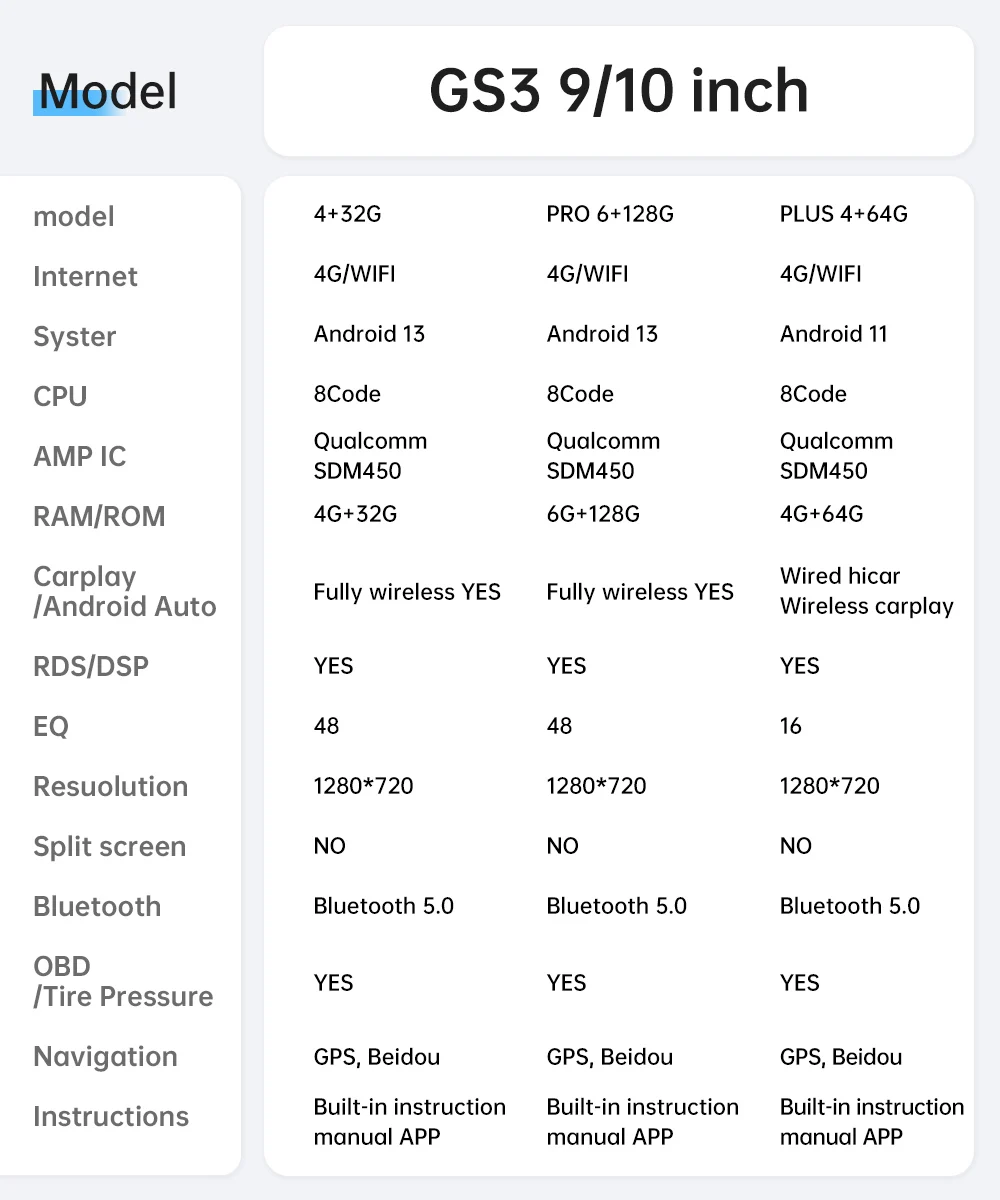Select the Model heading with blue highlight
The width and height of the screenshot is (1000, 1200).
click(x=105, y=92)
